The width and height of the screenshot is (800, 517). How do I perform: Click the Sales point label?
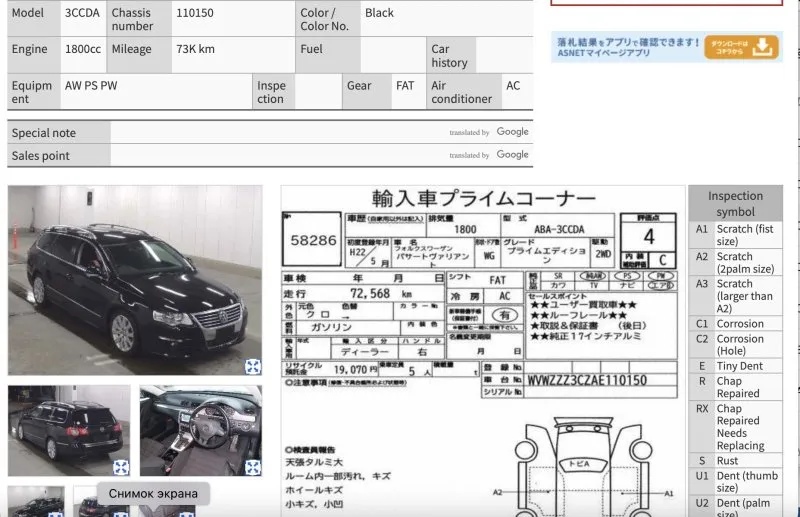click(x=41, y=156)
